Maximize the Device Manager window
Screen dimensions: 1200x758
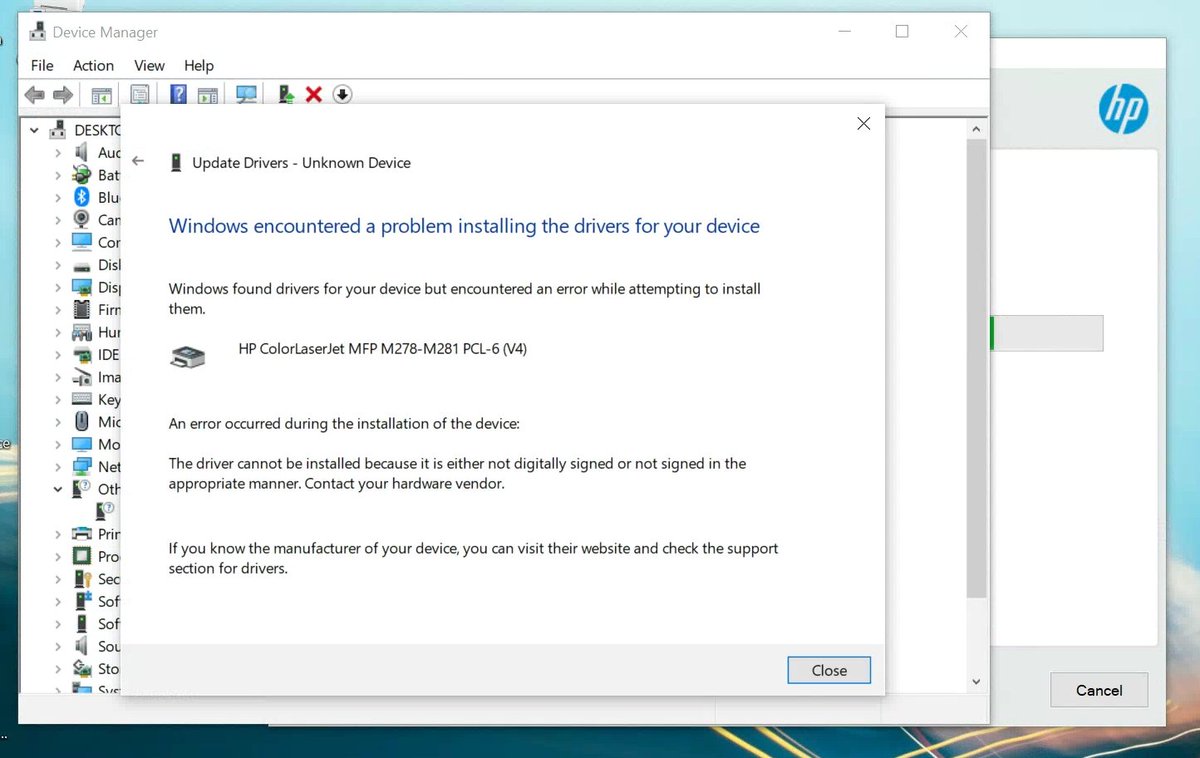pos(902,32)
